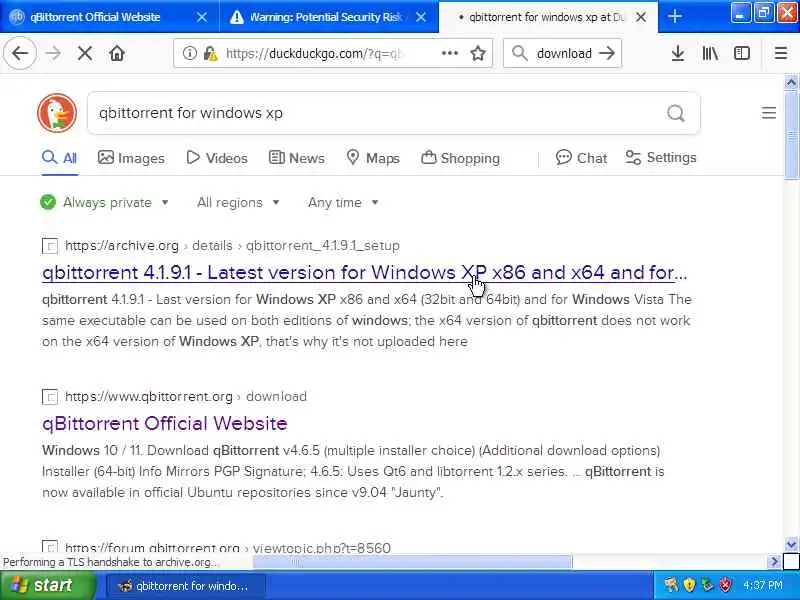Screen dimensions: 800x600
Task: Click the www.qbittorrent.org download URL
Action: [186, 396]
